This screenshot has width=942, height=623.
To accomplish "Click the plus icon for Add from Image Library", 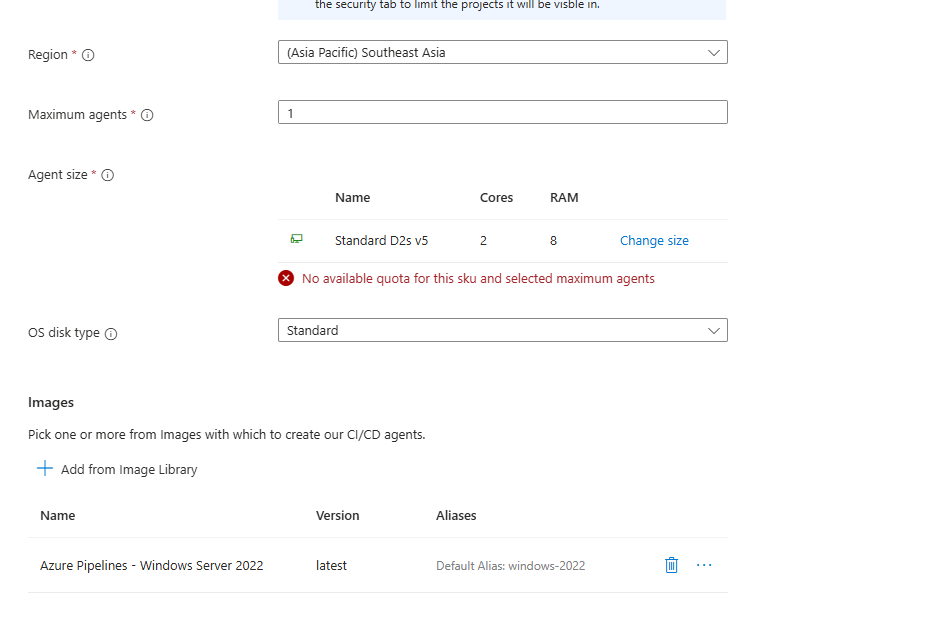I will 45,469.
